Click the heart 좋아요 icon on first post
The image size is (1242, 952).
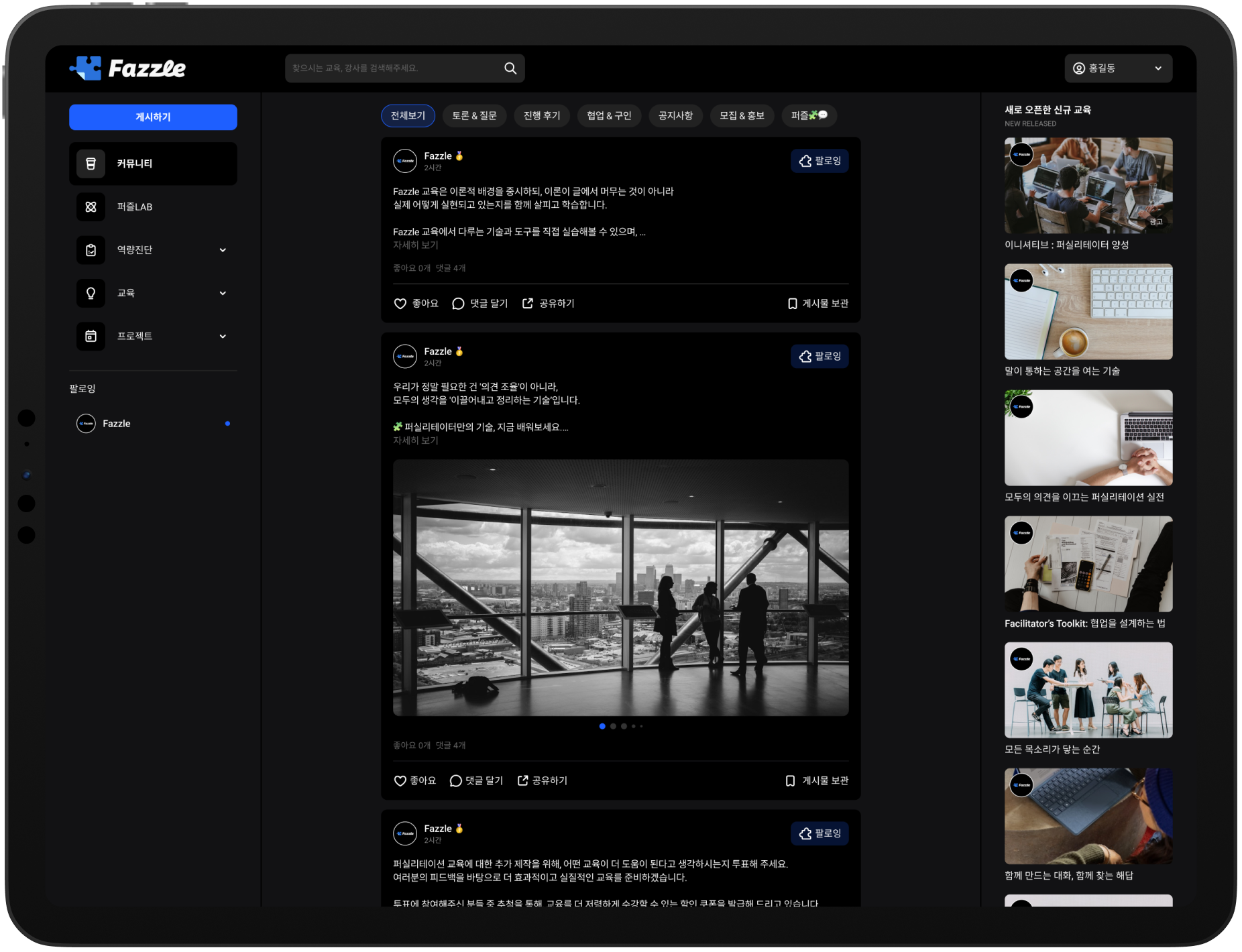(400, 304)
